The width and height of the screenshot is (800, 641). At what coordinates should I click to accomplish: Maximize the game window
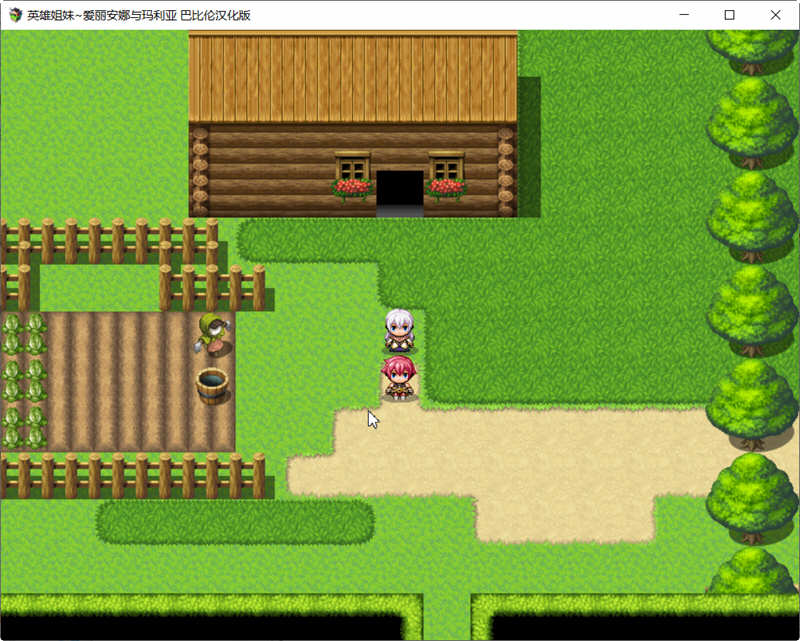pyautogui.click(x=729, y=15)
